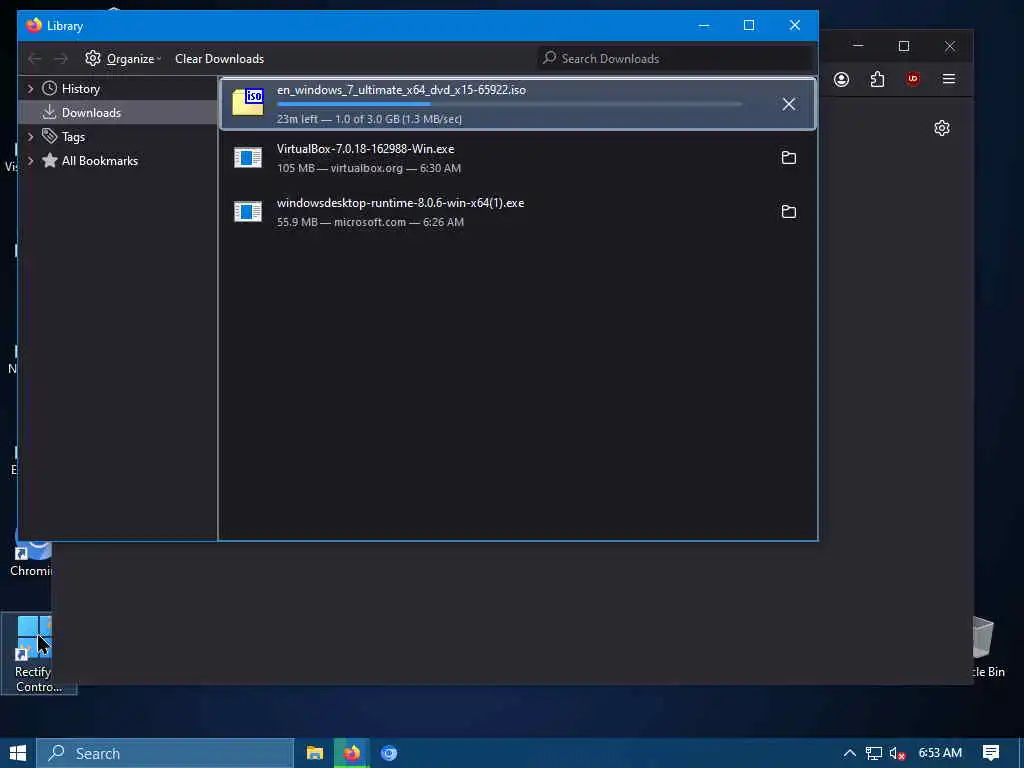The image size is (1024, 768).
Task: Show windowsdesktop-runtime download in folder
Action: coord(788,212)
